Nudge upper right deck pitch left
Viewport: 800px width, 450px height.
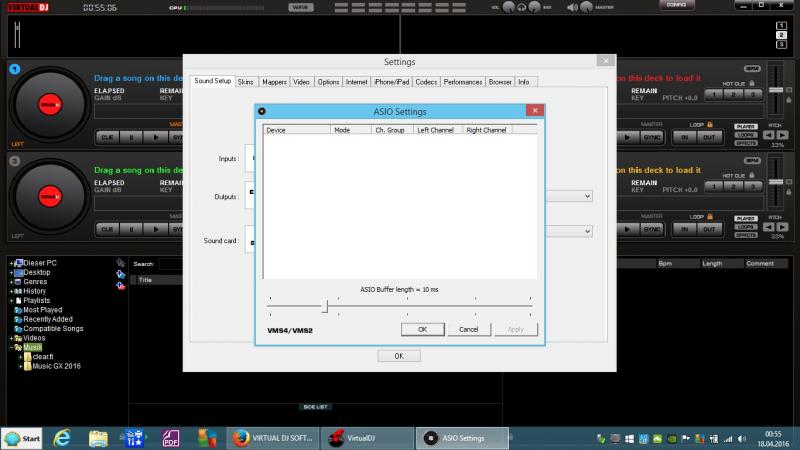coord(768,135)
